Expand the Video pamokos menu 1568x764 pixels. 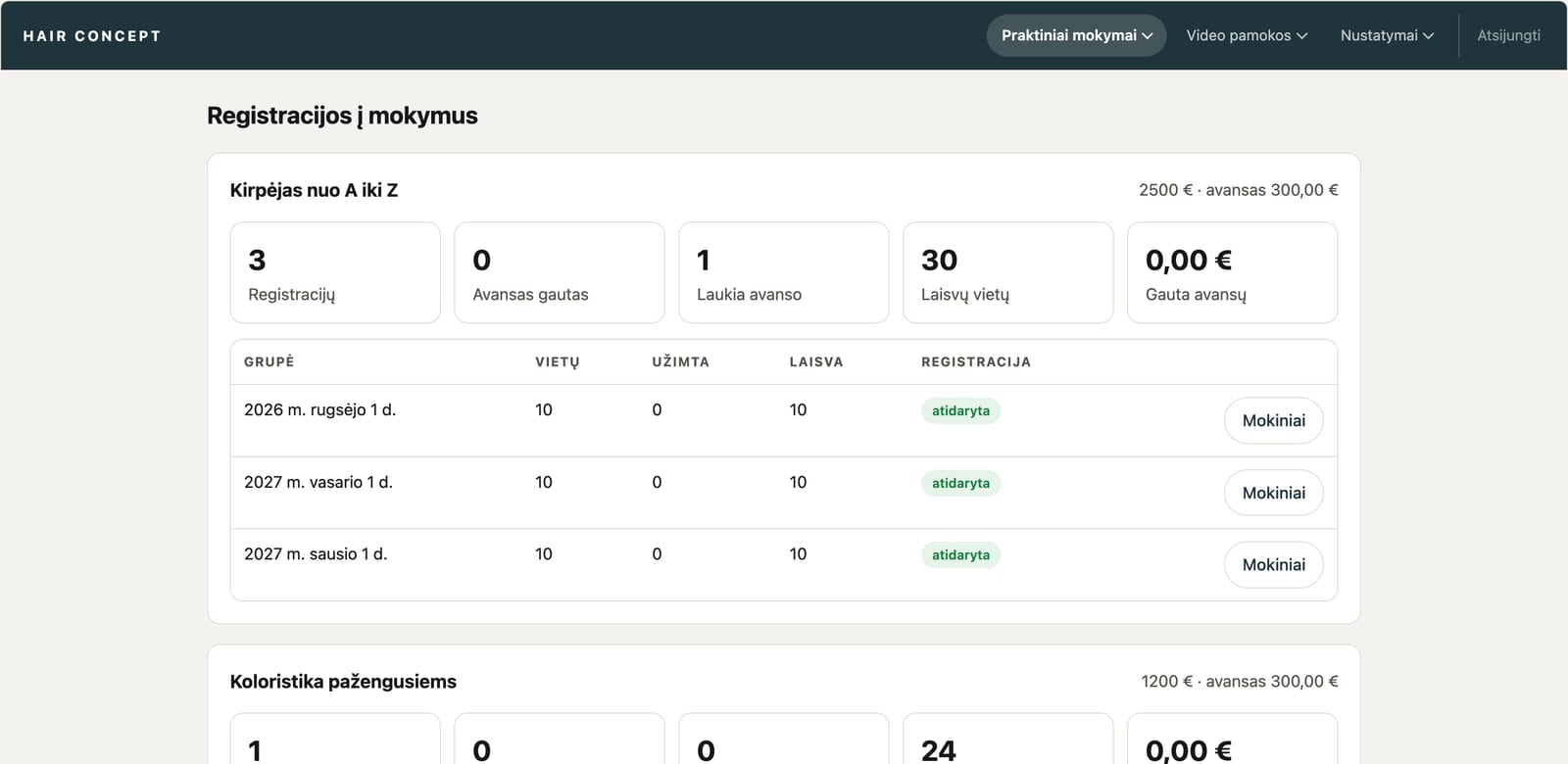1247,35
